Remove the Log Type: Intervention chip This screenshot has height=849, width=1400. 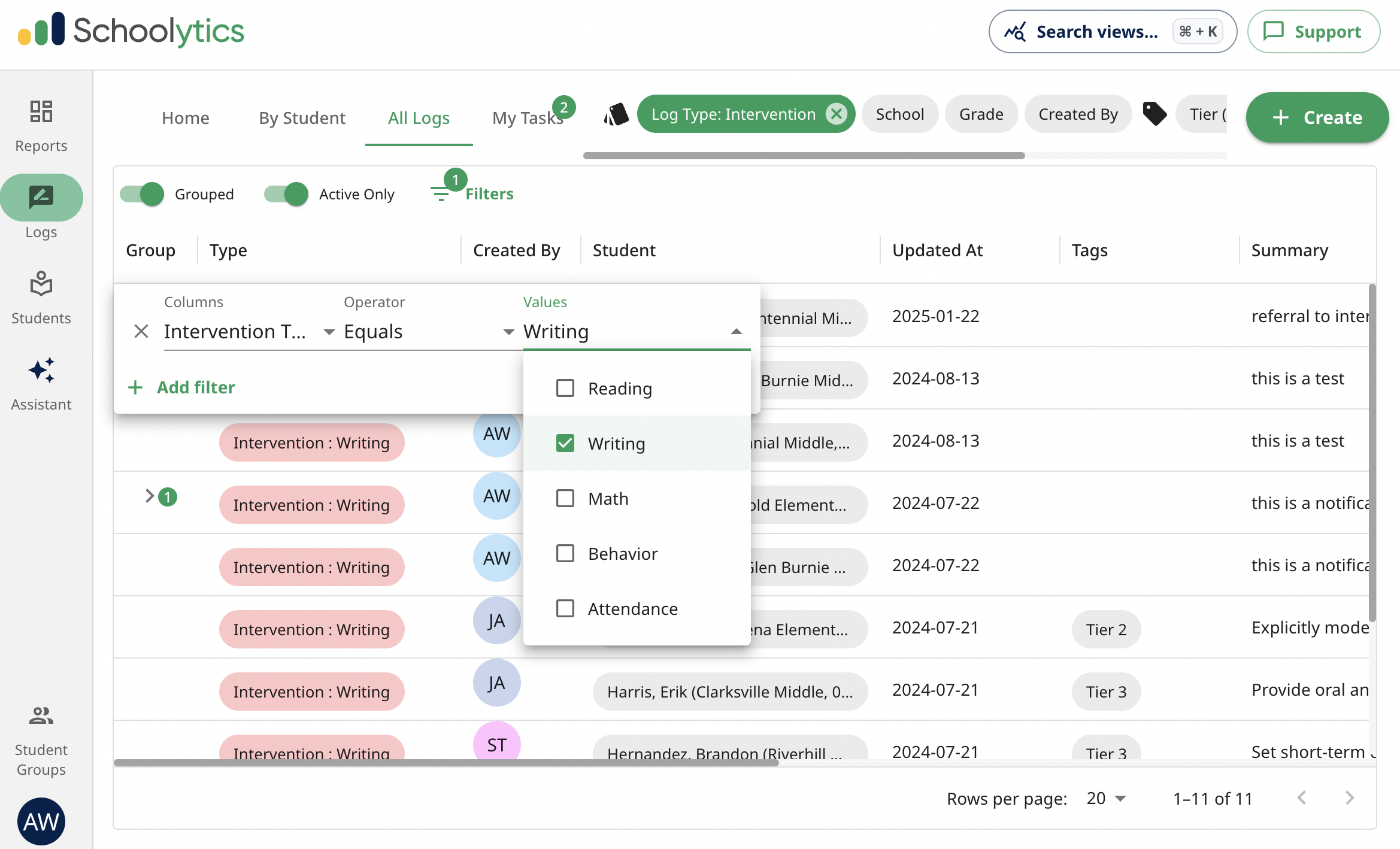pos(836,114)
